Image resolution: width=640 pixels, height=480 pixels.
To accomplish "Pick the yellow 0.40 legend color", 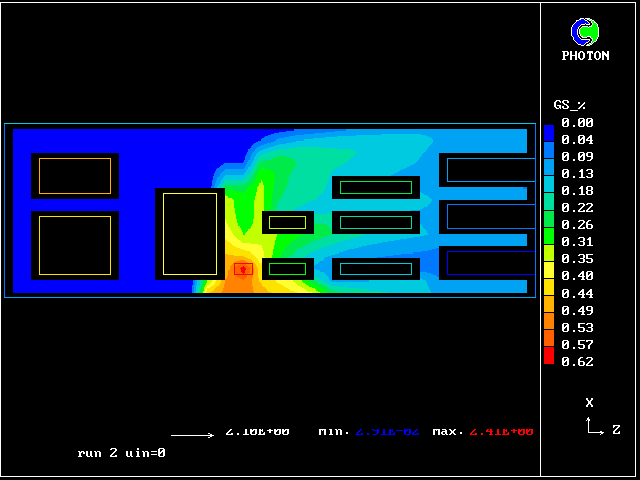I will click(548, 275).
